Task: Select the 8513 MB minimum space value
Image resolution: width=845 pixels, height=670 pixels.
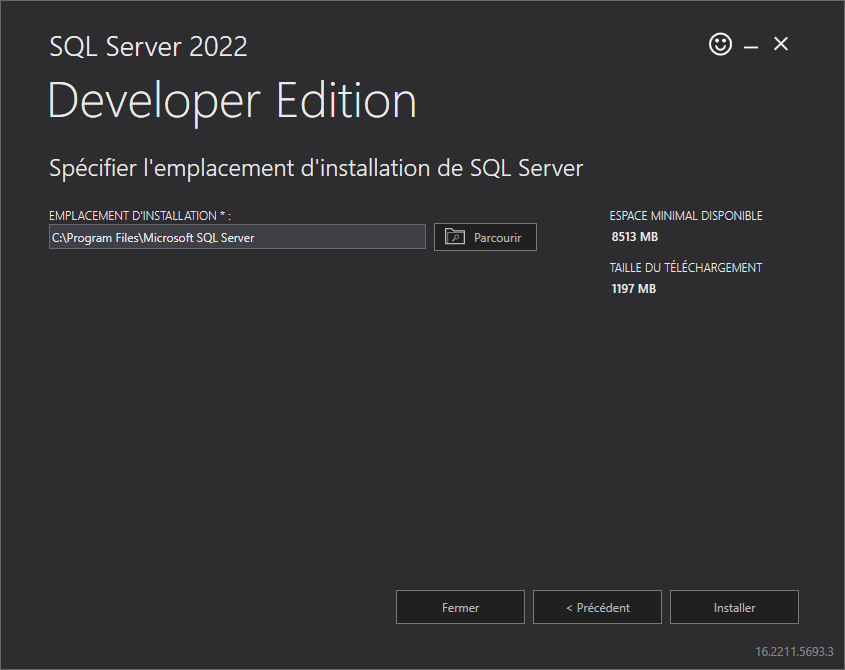Action: tap(634, 237)
